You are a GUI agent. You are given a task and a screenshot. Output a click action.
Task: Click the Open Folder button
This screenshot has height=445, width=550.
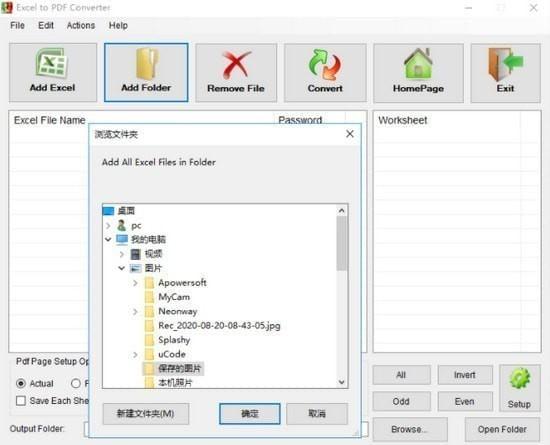pos(502,429)
